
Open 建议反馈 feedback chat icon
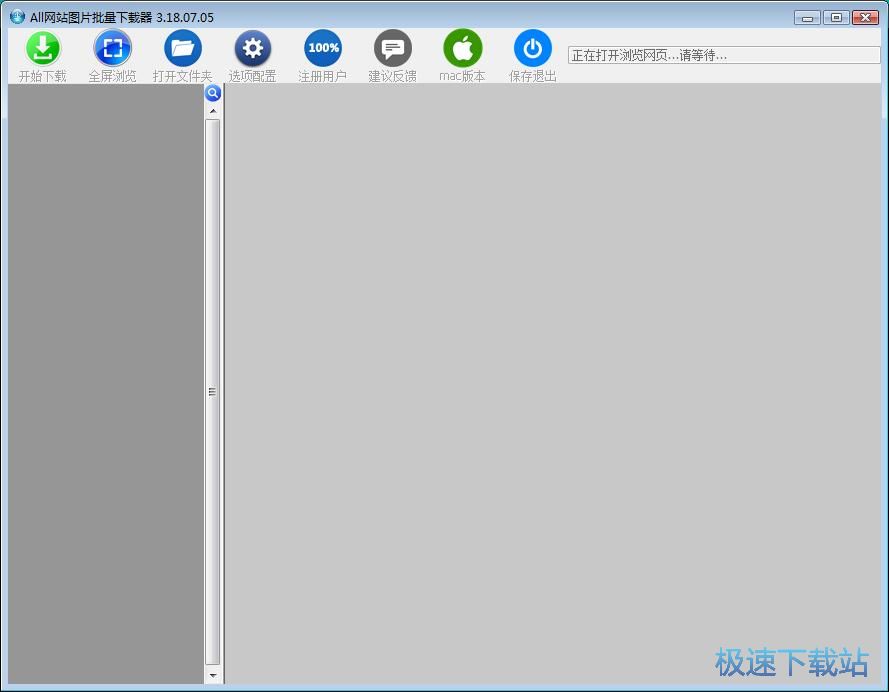[393, 48]
